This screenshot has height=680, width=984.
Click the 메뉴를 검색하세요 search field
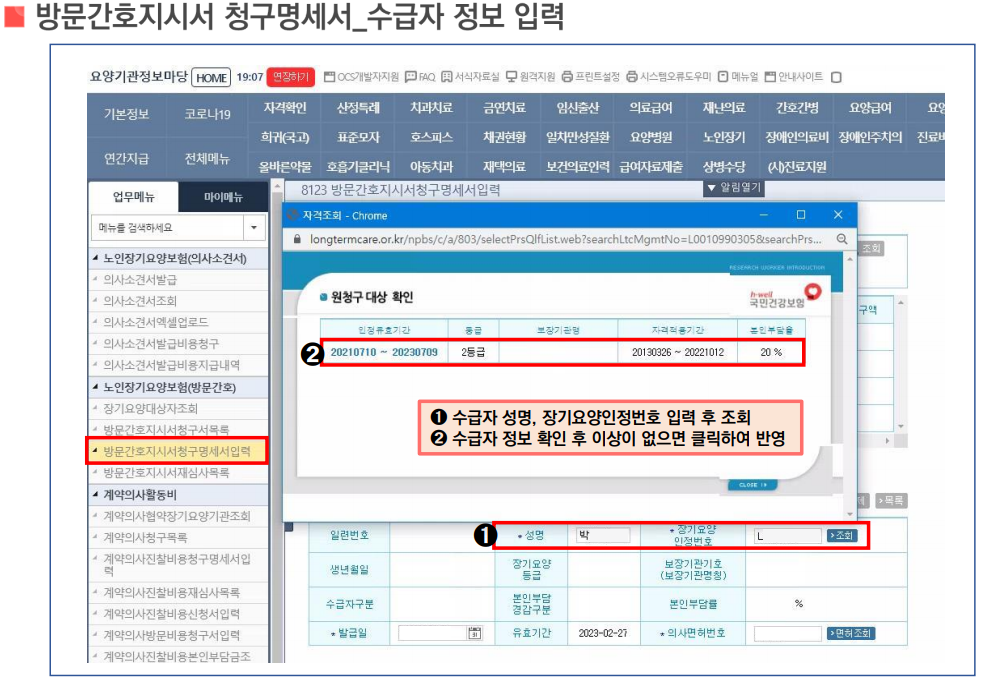click(168, 227)
